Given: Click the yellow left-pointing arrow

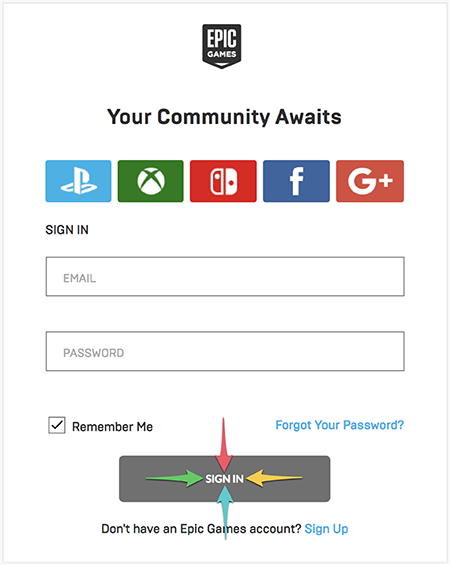Looking at the screenshot, I should point(275,478).
